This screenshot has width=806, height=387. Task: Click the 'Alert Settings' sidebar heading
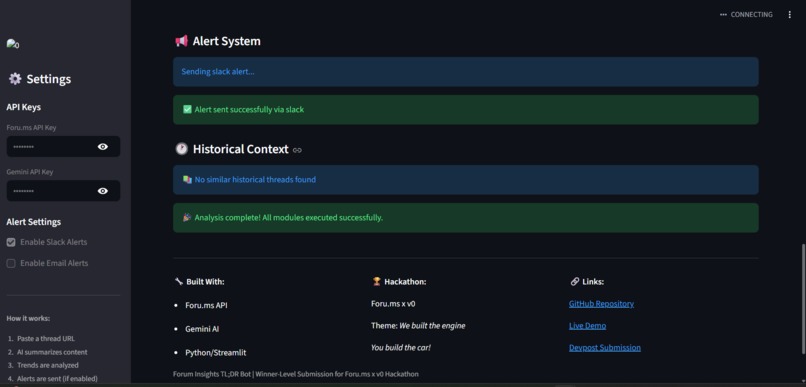point(33,222)
